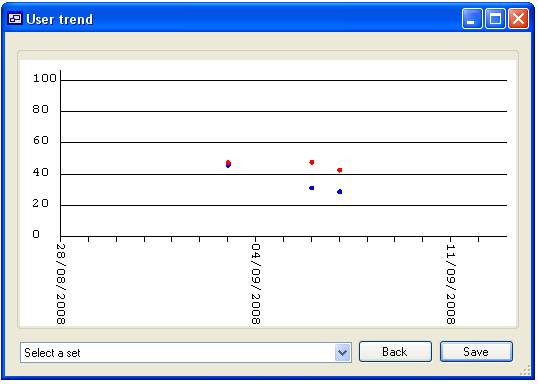Minimize the User trend window
The image size is (538, 384).
[x=472, y=19]
